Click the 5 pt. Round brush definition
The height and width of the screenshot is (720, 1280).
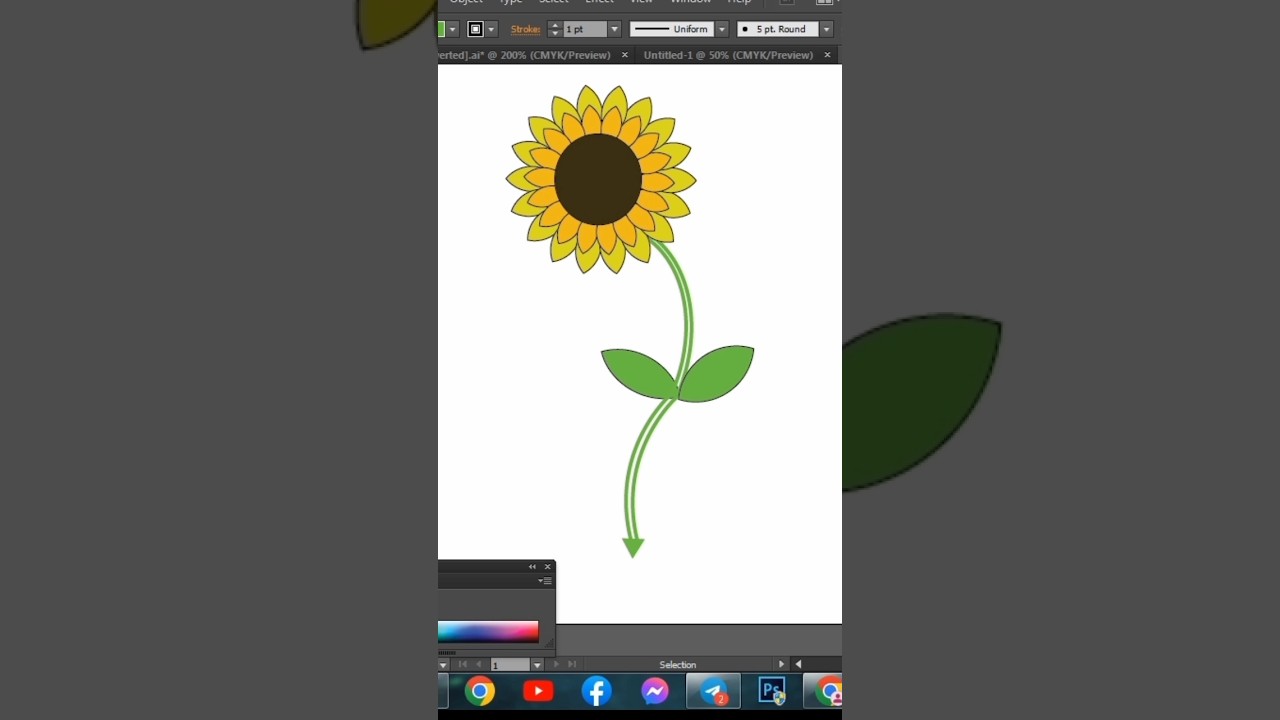(x=778, y=29)
